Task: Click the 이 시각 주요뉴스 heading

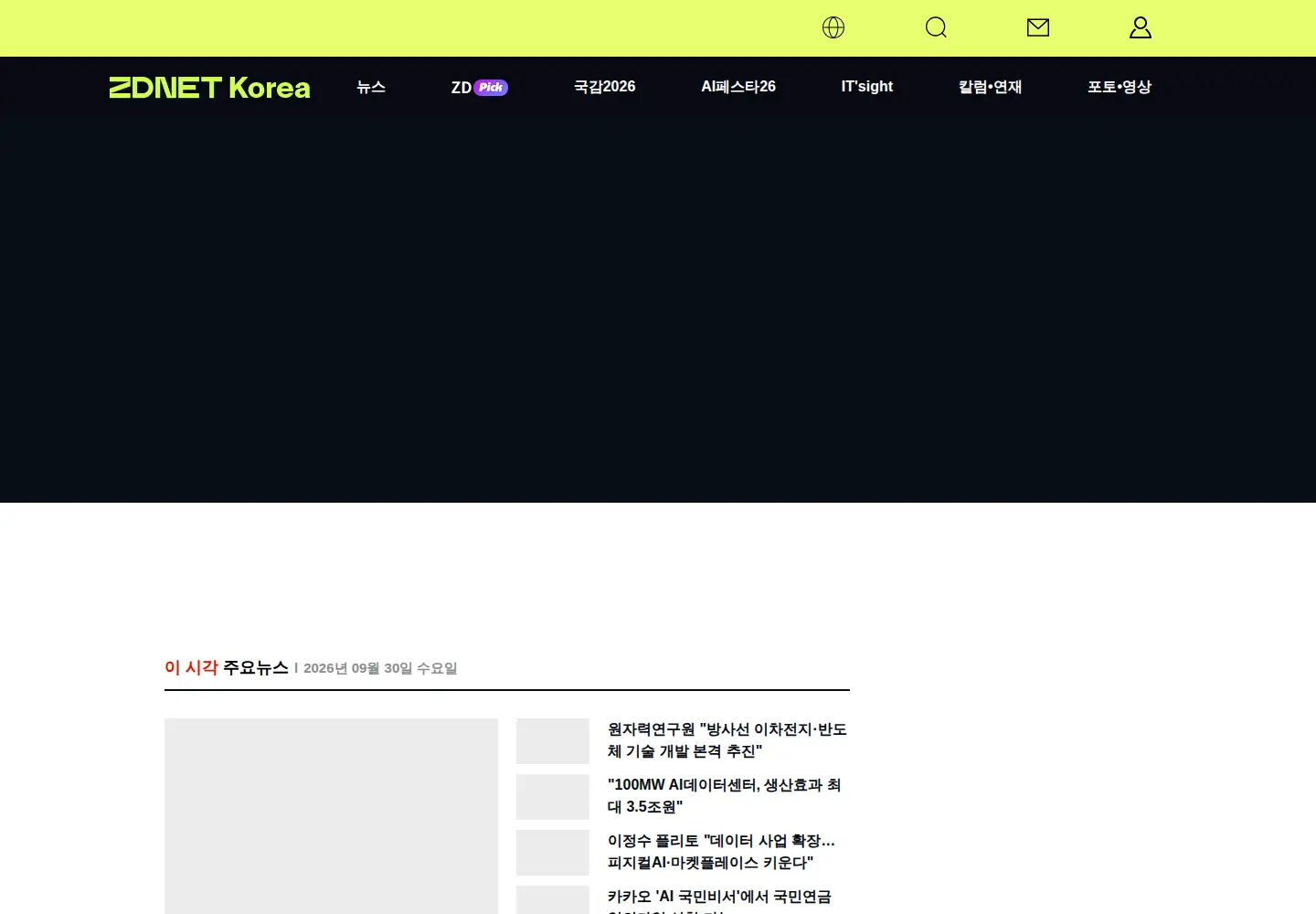Action: coord(227,668)
